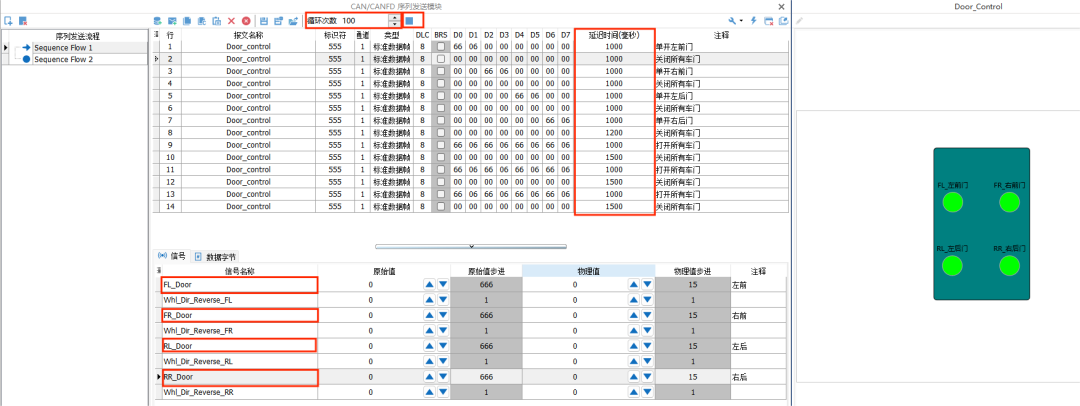Step FL_Door raw value down
The image size is (1080, 406).
tap(443, 284)
